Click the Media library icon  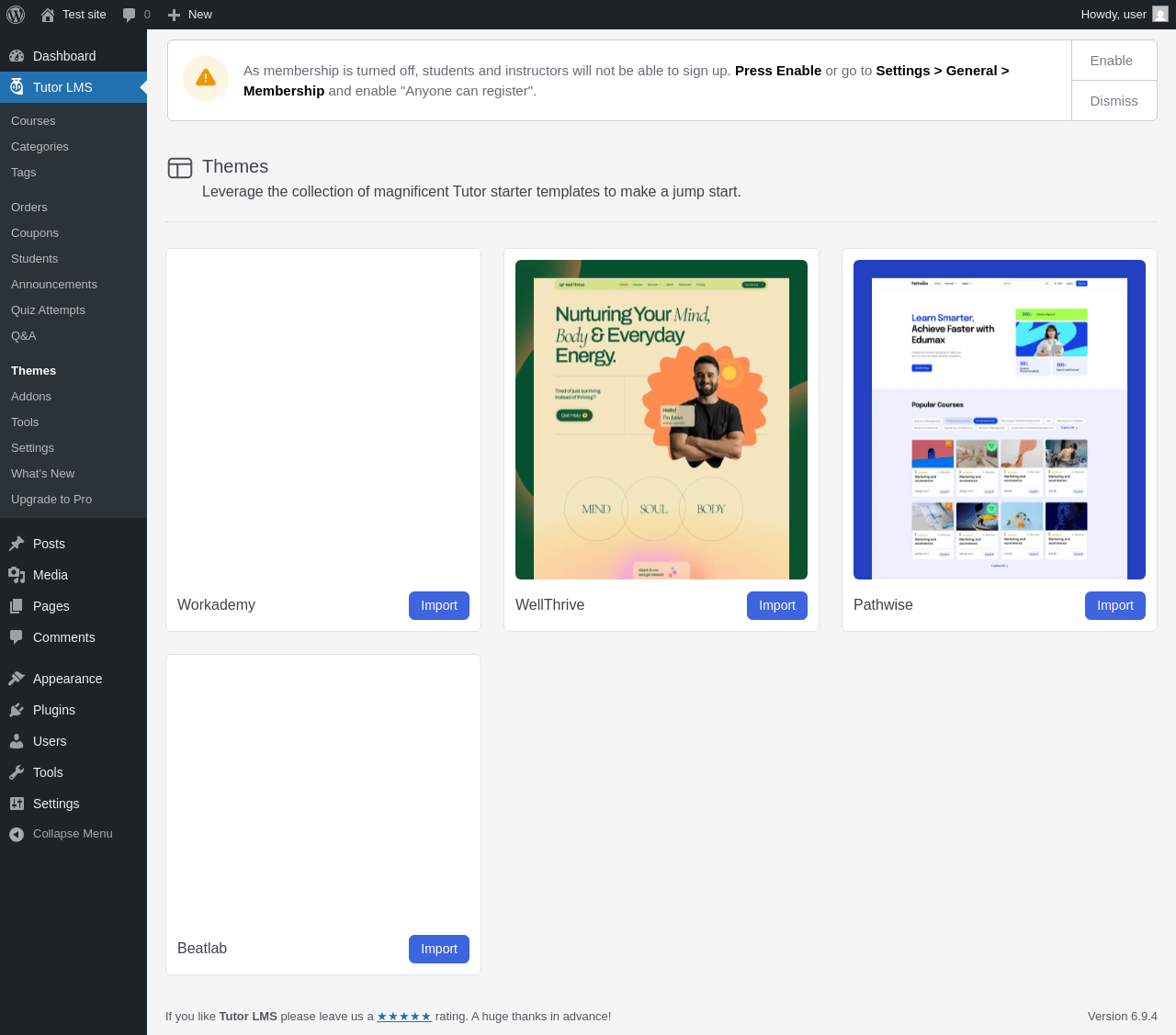[x=17, y=575]
